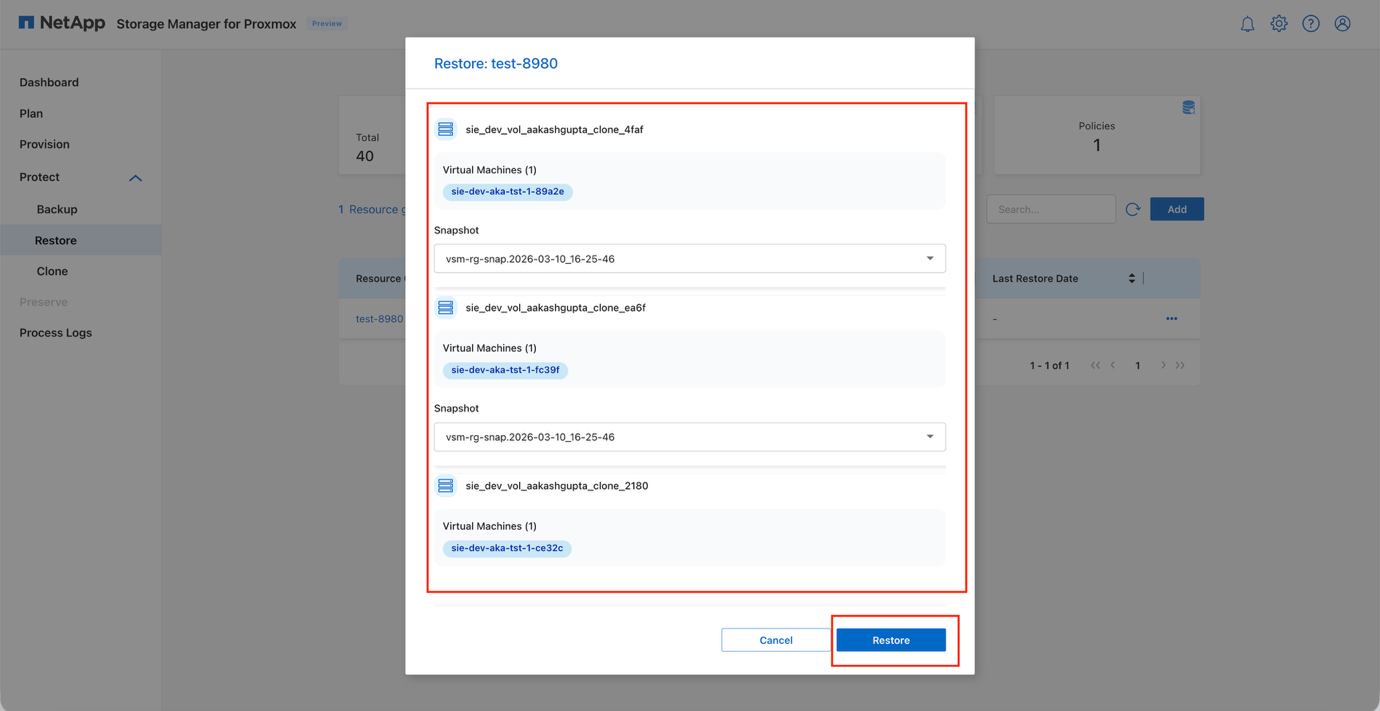Open the three-dot actions menu for test-8980

click(x=1171, y=319)
